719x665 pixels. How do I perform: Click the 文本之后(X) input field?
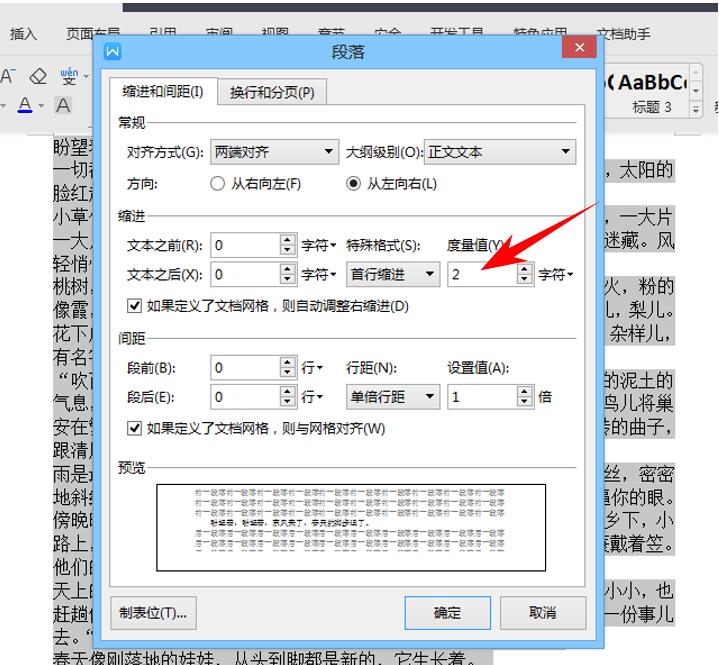coord(245,274)
